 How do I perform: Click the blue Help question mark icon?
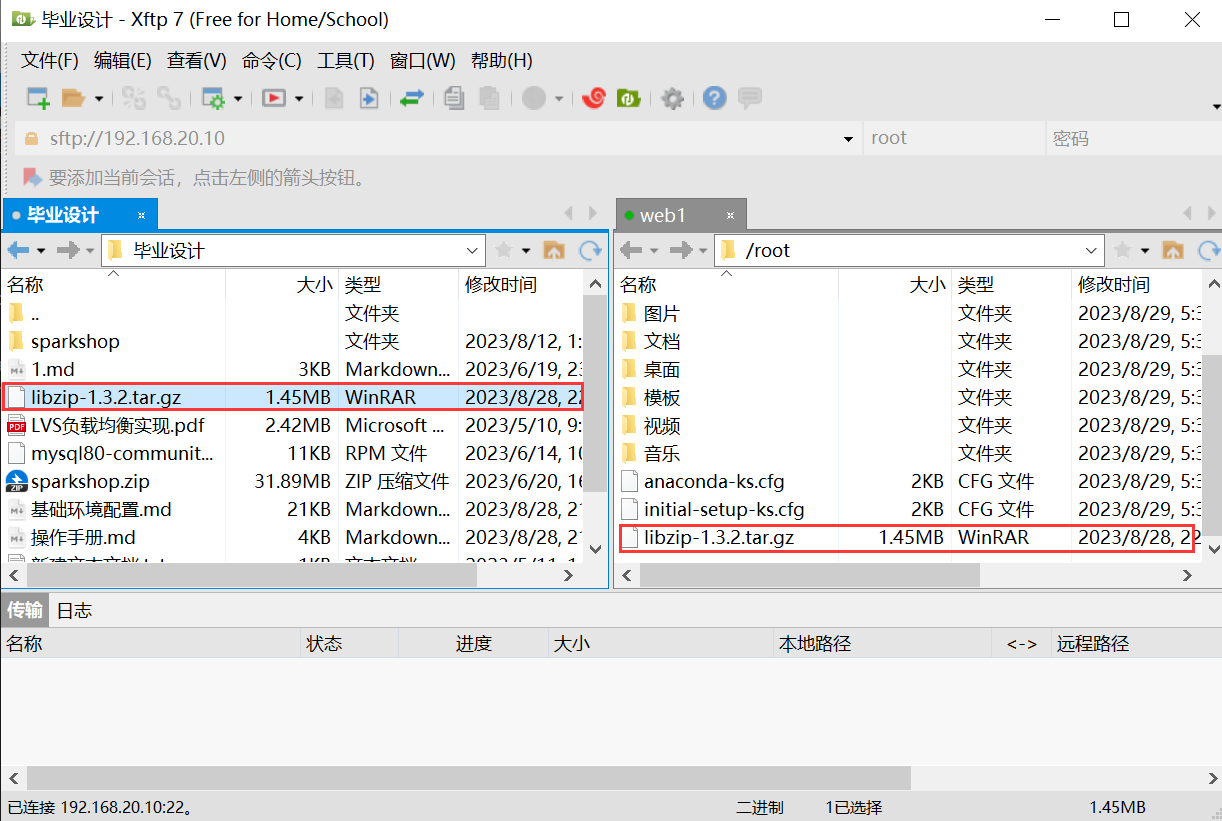click(x=714, y=98)
